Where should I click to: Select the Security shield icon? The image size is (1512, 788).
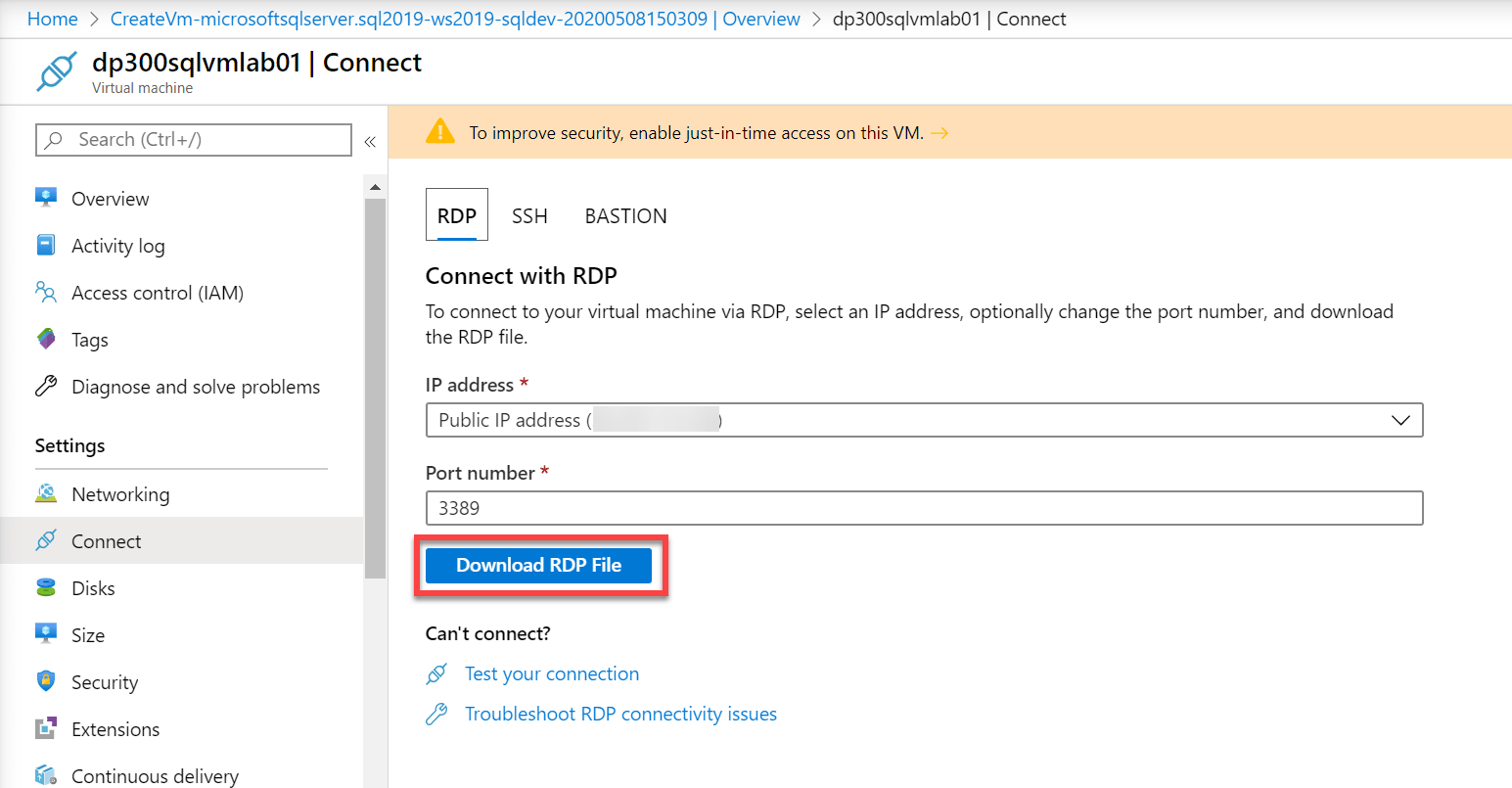click(x=45, y=681)
